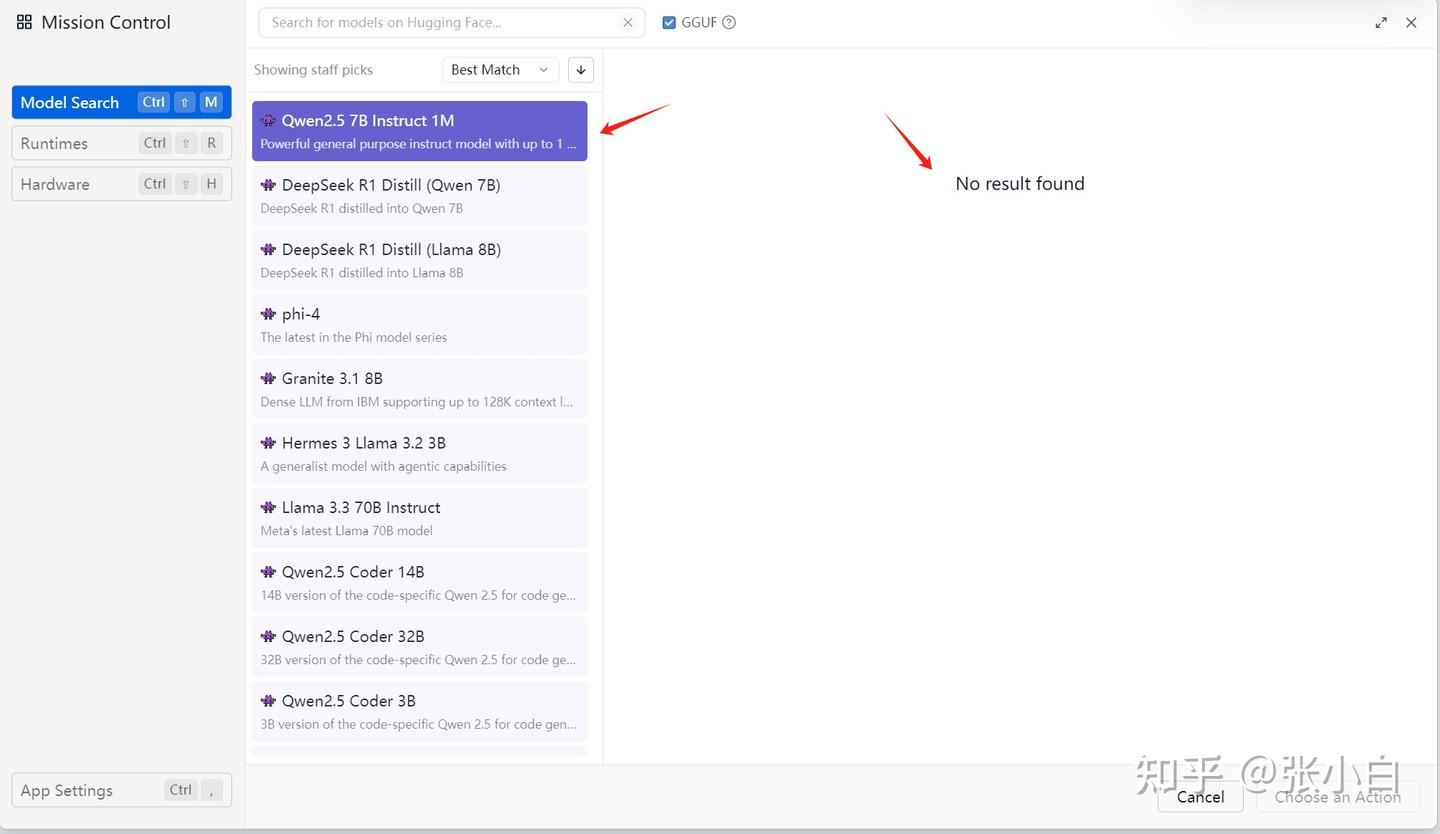Image resolution: width=1440 pixels, height=834 pixels.
Task: Click the Hermes 3 Llama 3.2 3B model icon
Action: pyautogui.click(x=268, y=443)
